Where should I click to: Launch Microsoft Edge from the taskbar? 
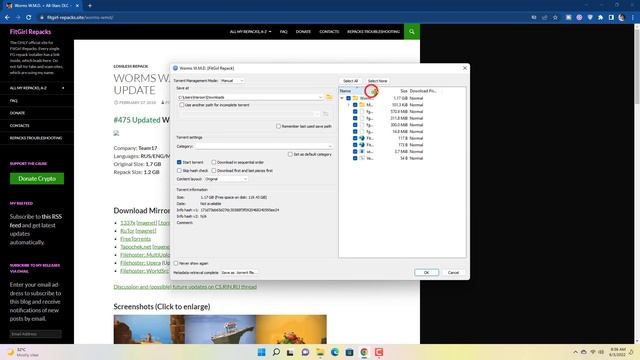coord(335,352)
